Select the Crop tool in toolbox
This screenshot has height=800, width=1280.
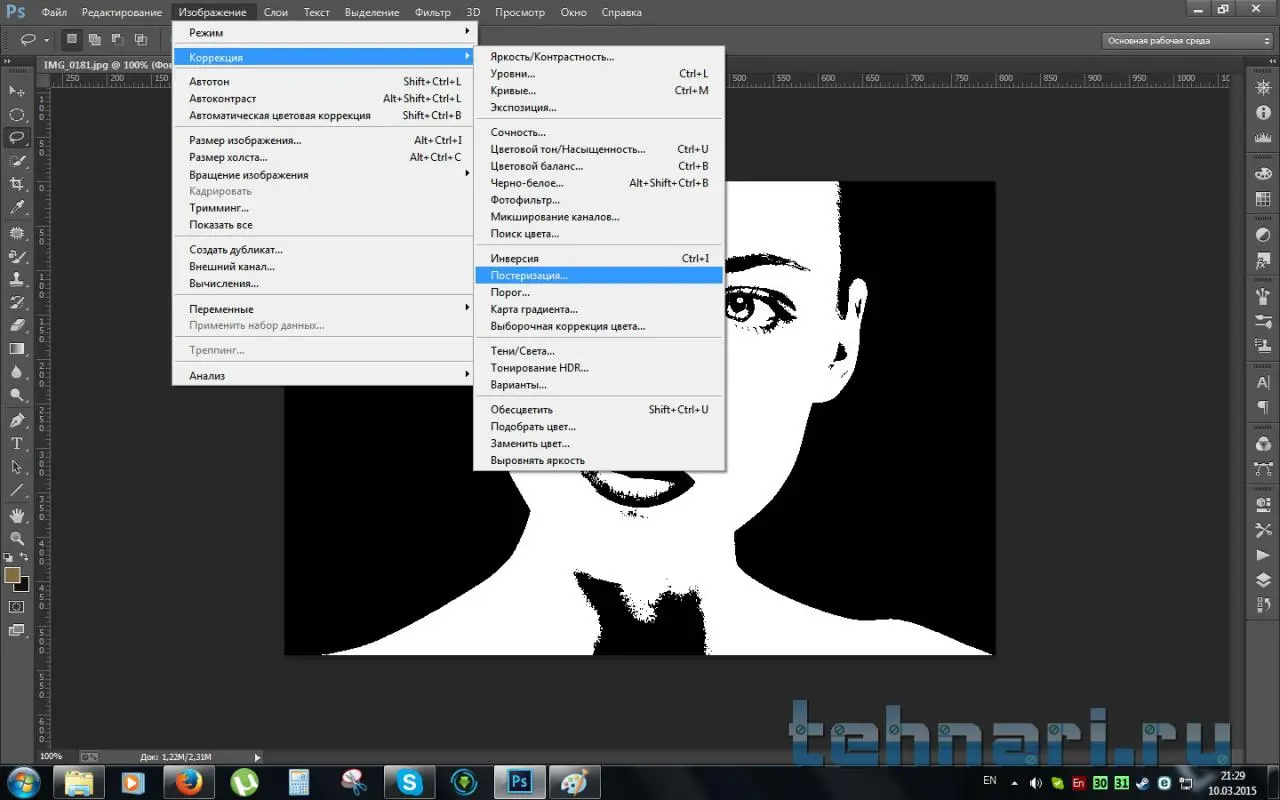(x=17, y=184)
